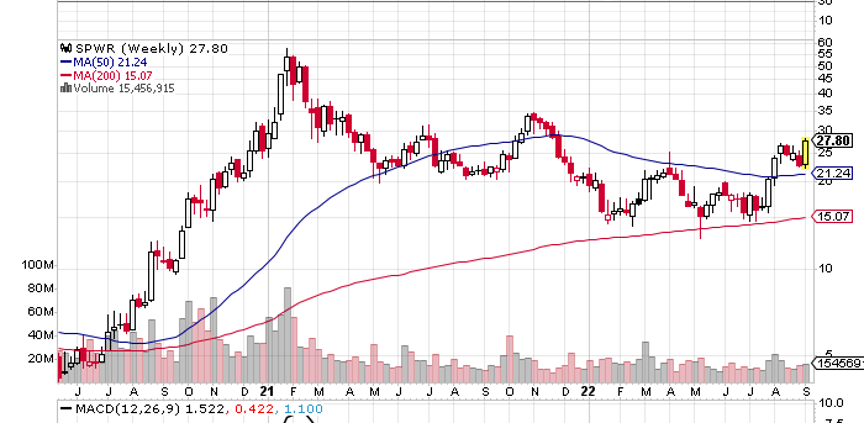Click the MA(200) 15.07 legend text

(x=116, y=74)
